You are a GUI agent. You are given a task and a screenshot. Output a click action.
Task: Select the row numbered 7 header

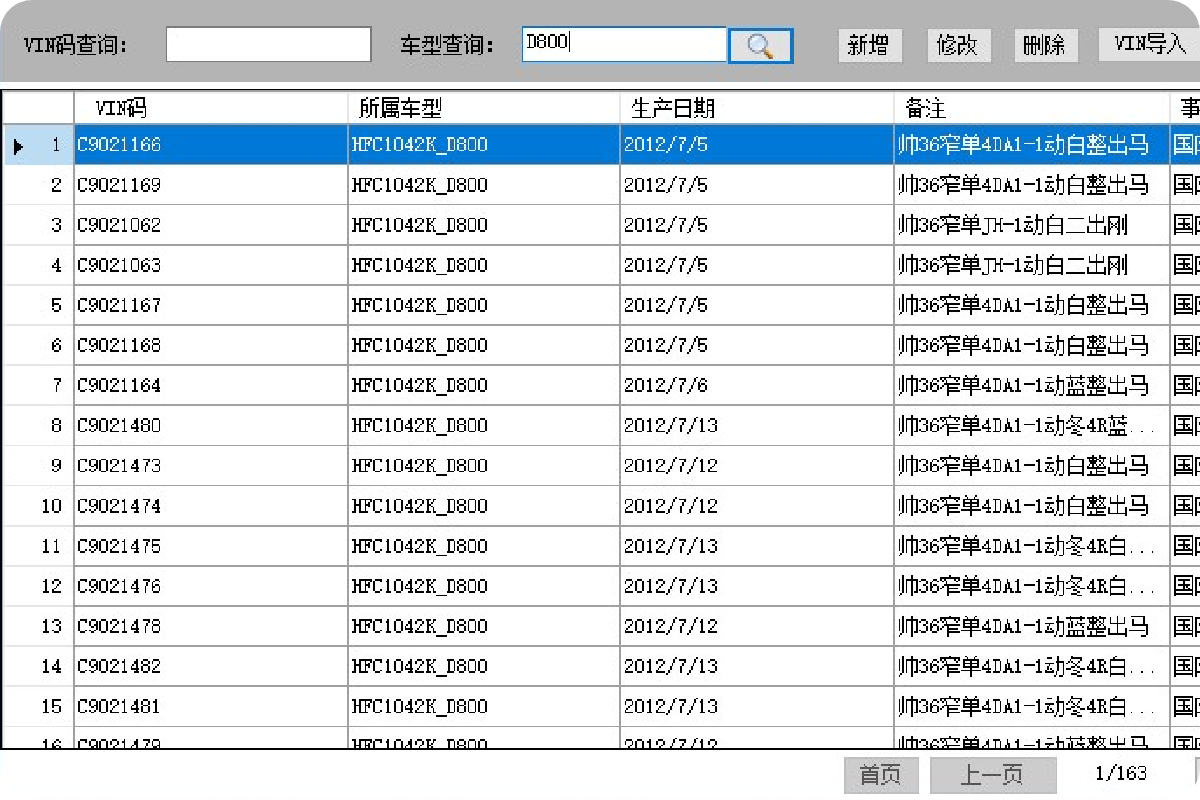coord(38,385)
